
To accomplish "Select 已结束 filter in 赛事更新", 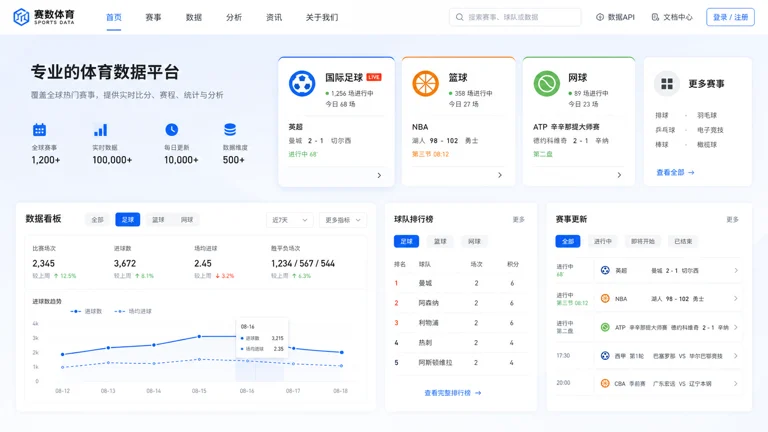I will [683, 241].
